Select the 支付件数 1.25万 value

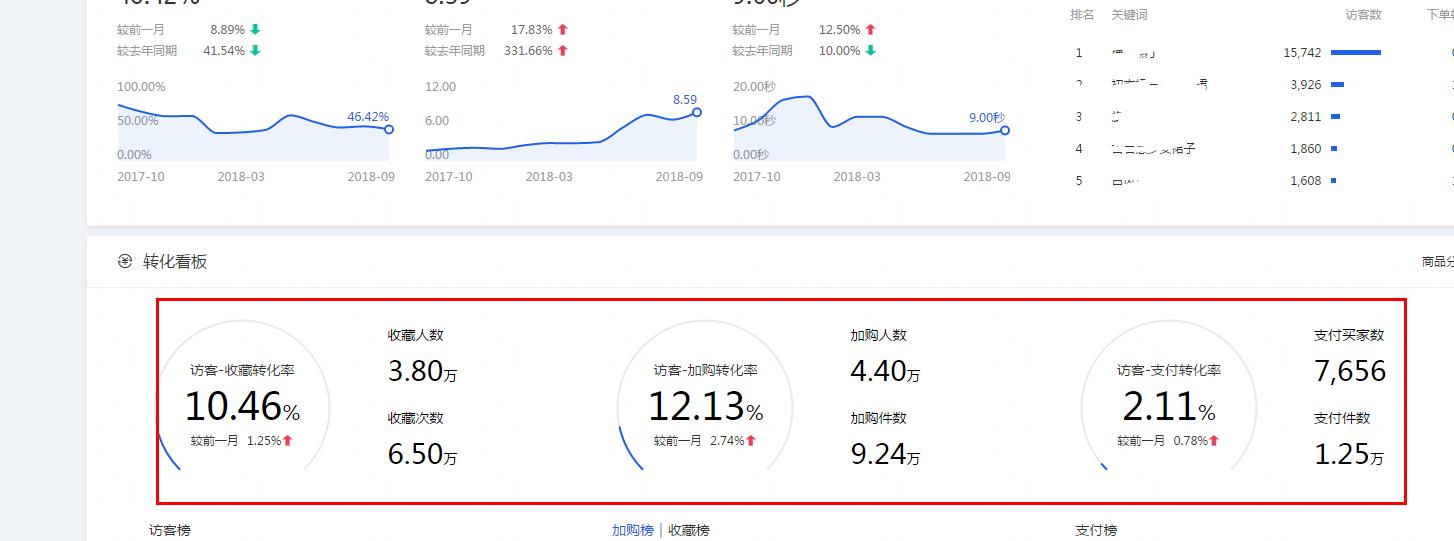pos(1349,454)
